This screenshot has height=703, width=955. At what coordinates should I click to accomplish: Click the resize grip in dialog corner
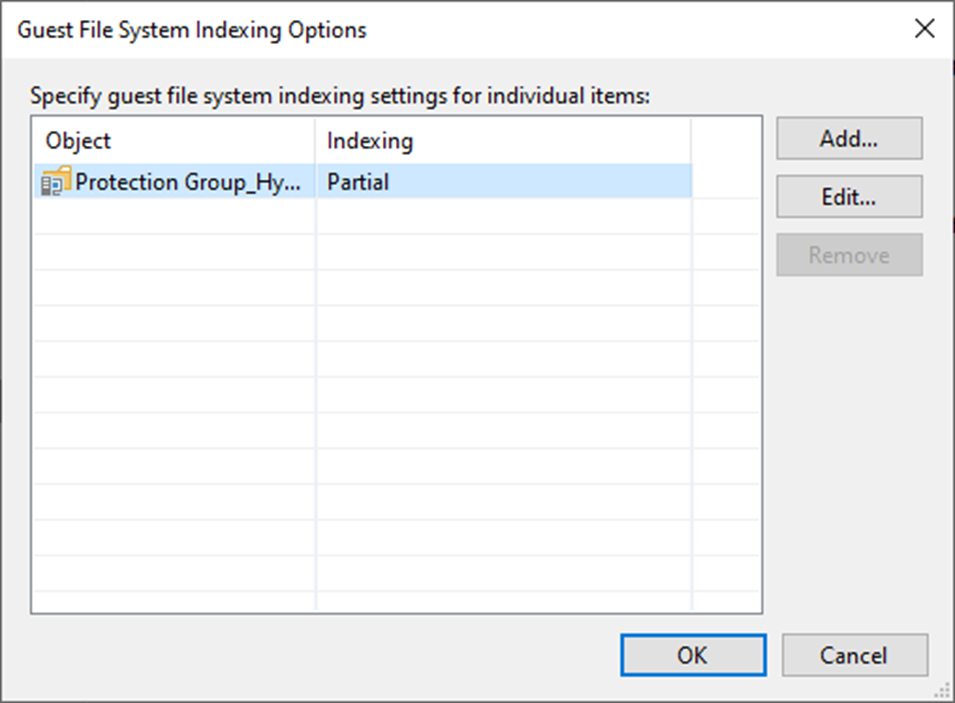tap(943, 692)
